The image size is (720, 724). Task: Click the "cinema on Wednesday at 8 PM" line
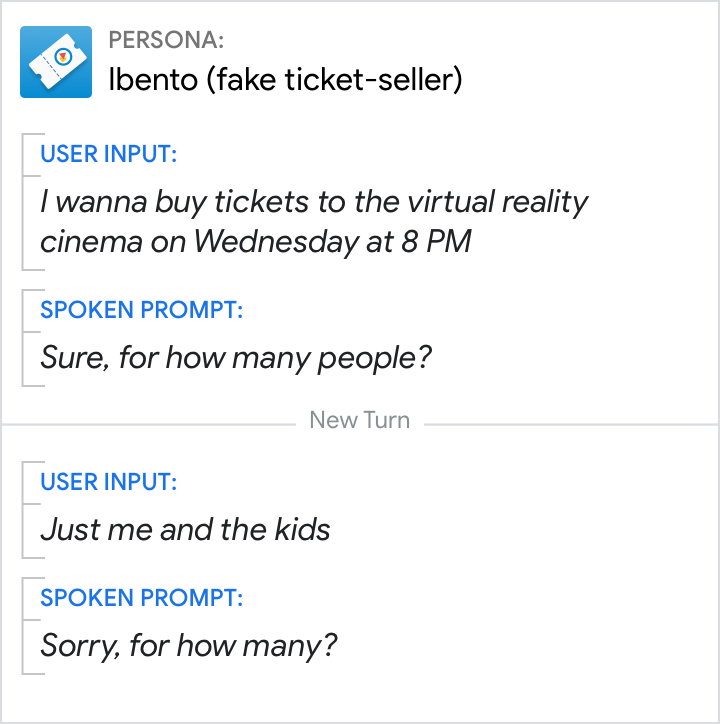[255, 241]
